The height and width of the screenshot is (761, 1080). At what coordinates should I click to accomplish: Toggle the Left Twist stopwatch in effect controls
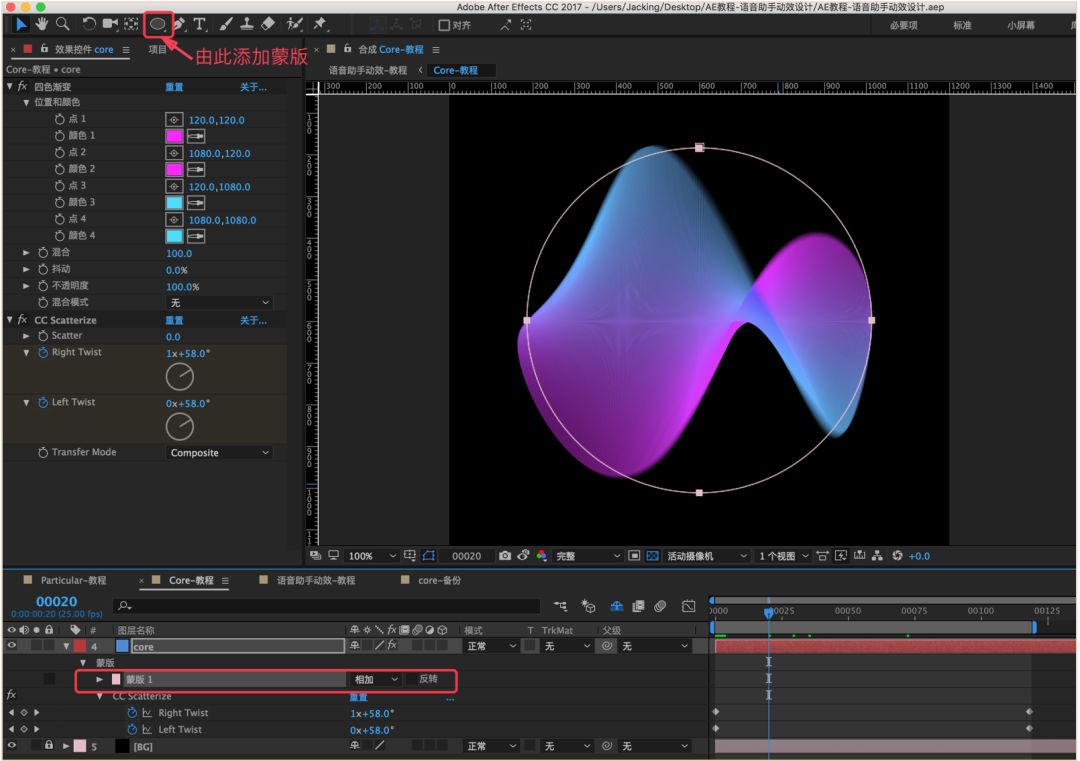(x=43, y=402)
